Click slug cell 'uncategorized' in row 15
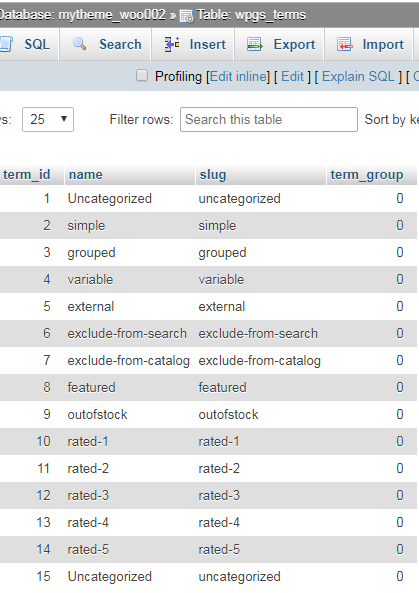The height and width of the screenshot is (593, 419). click(x=239, y=576)
